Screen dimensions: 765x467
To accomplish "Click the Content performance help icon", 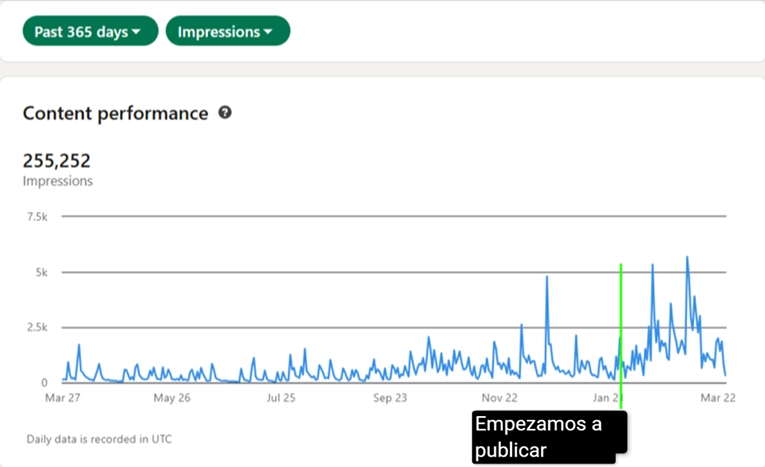I will tap(225, 113).
